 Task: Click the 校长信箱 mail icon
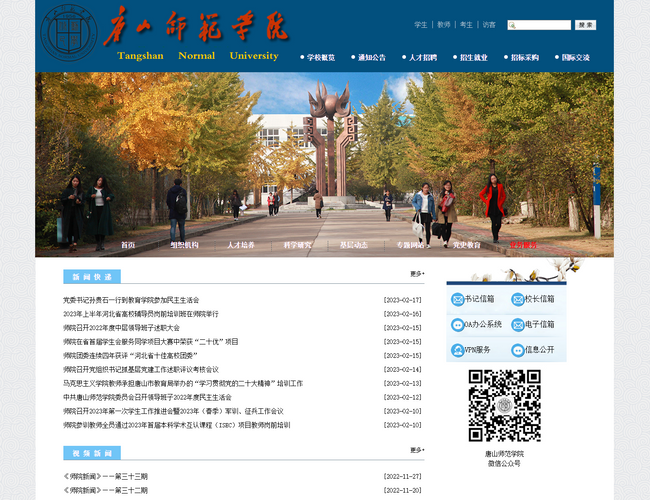coord(518,299)
